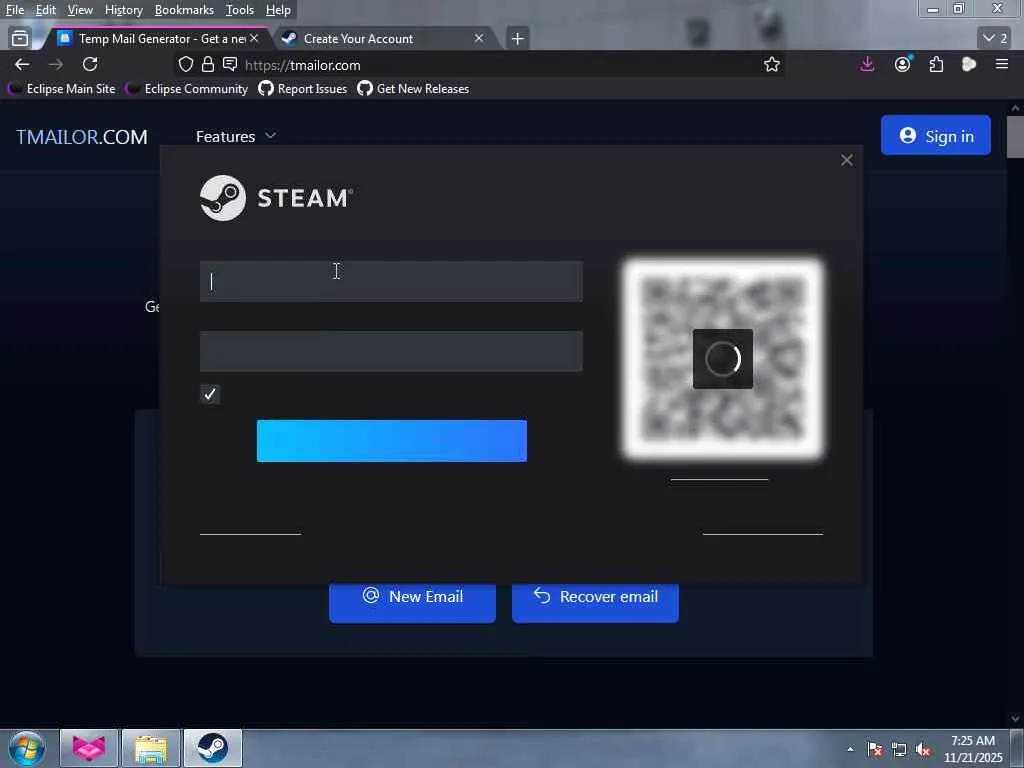
Task: Click the blue sign-in button in Steam dialog
Action: pos(392,441)
